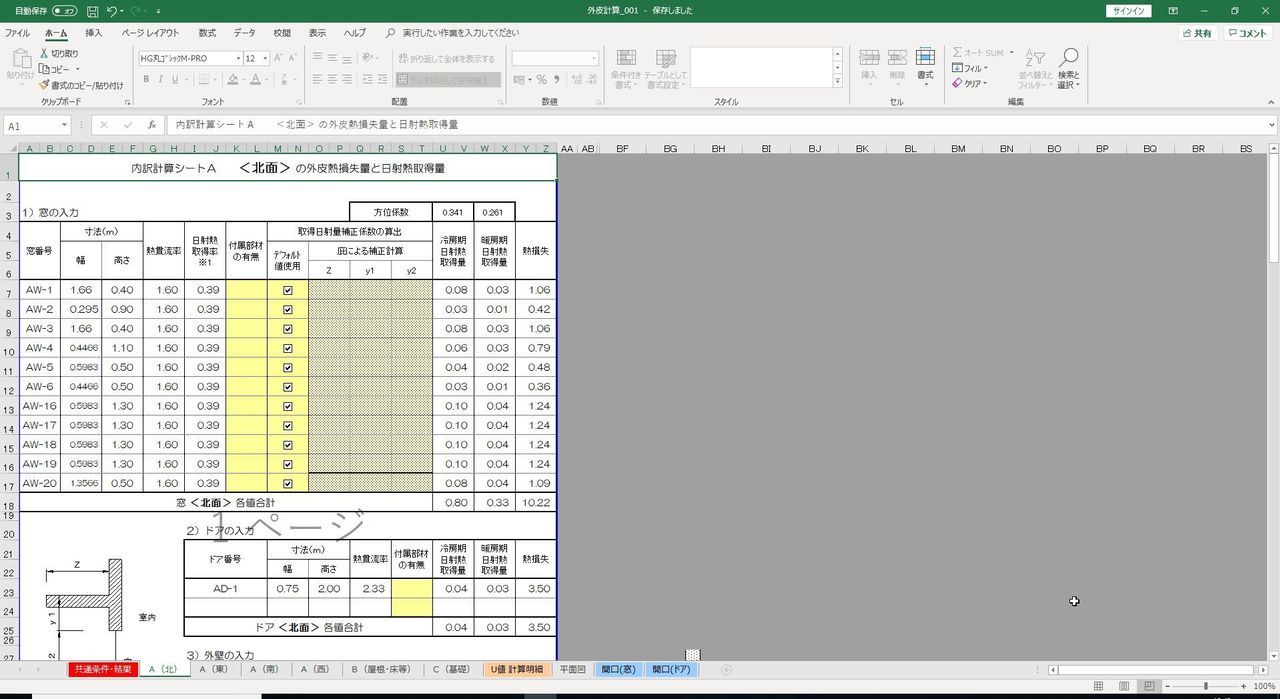The height and width of the screenshot is (699, 1280).
Task: Open the 開口(窓) sheet tab
Action: 618,670
